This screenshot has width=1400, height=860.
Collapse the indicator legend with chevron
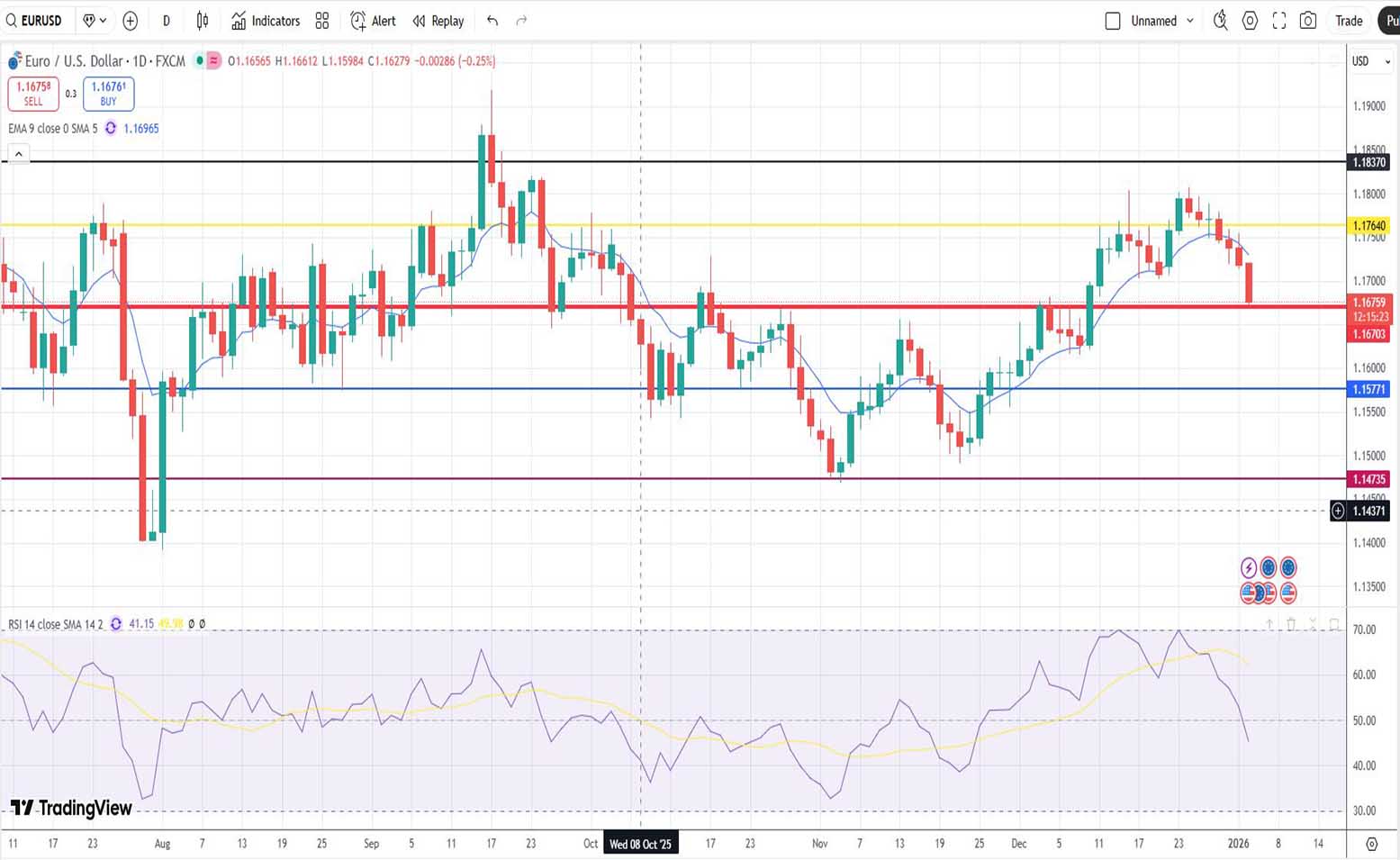19,154
